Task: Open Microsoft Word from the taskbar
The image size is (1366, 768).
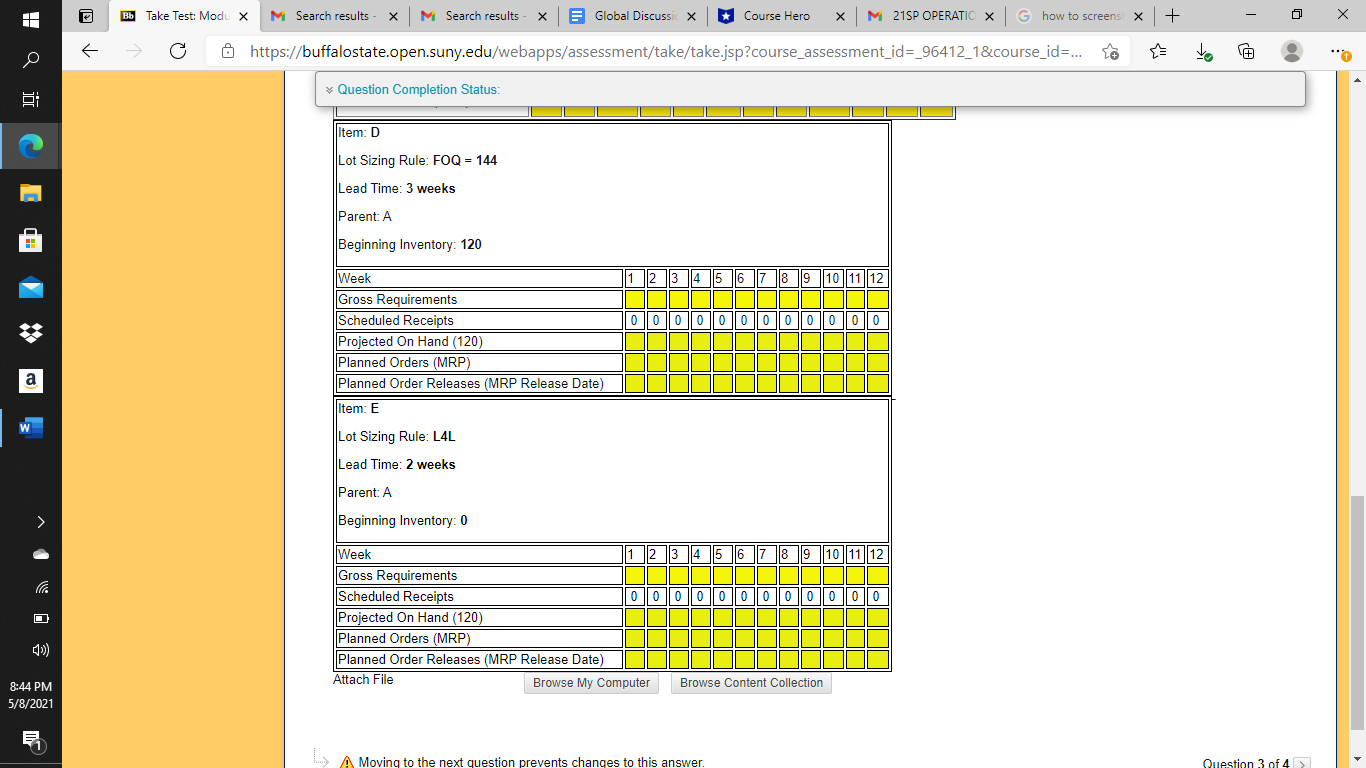Action: point(29,427)
